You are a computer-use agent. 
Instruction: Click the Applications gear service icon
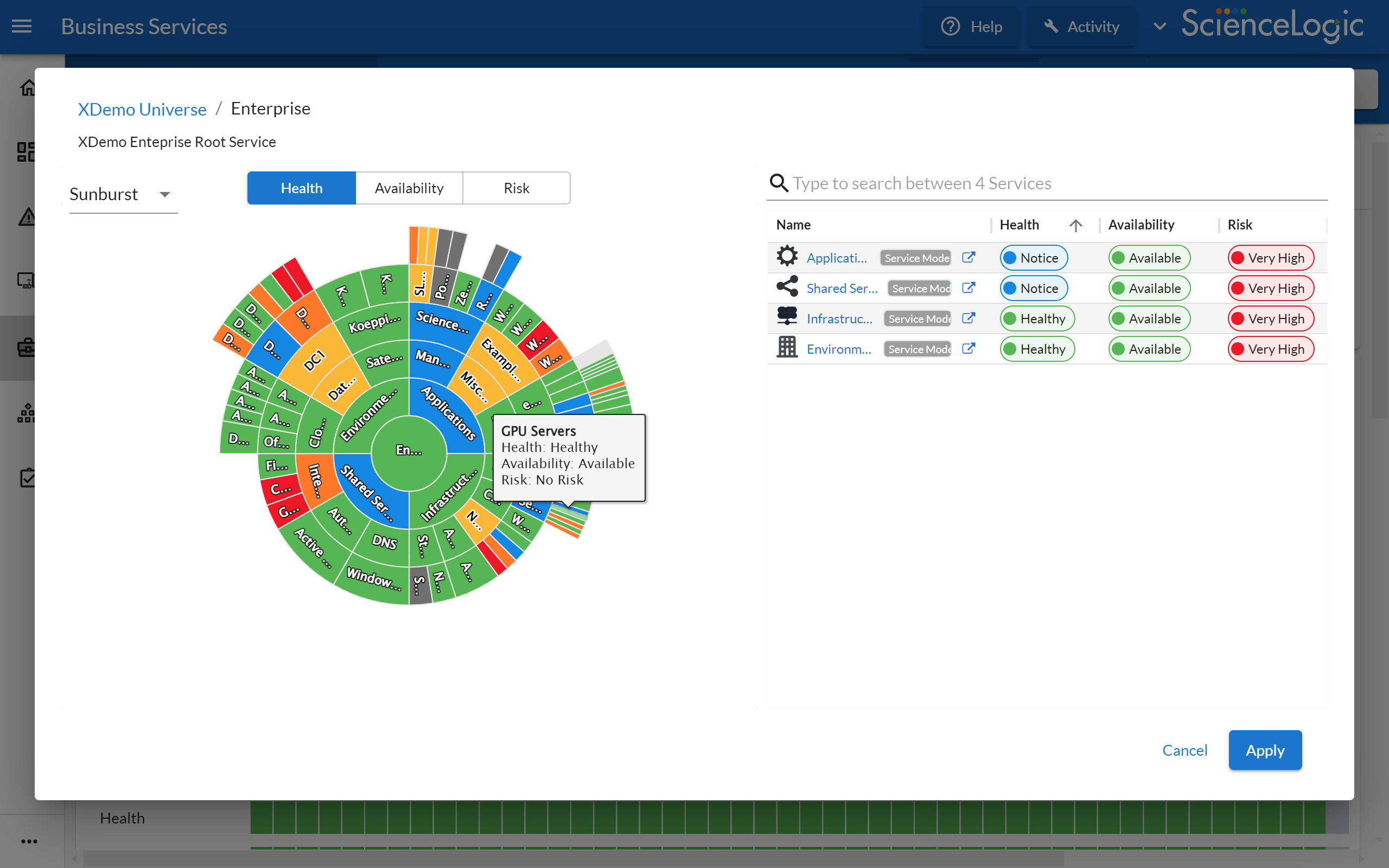tap(787, 256)
